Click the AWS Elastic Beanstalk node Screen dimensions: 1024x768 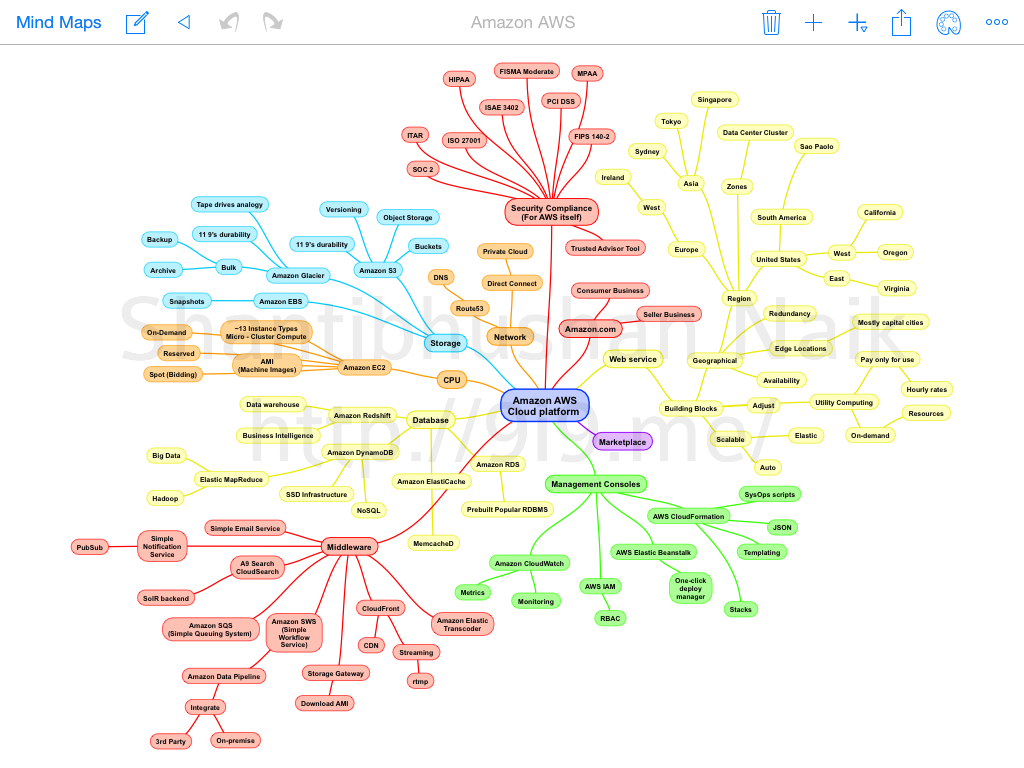tap(653, 552)
